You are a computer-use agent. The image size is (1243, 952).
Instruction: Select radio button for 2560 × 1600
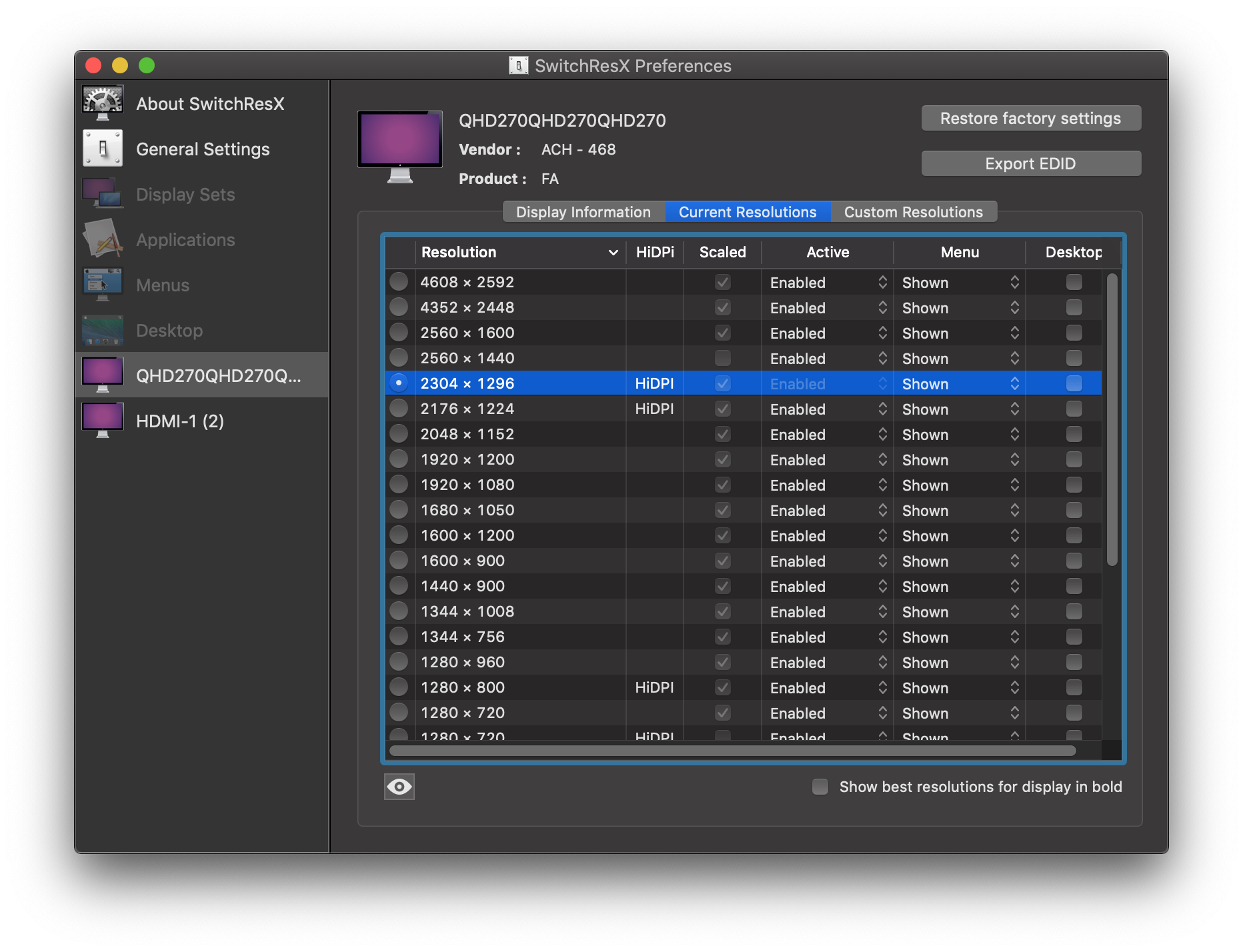tap(399, 333)
